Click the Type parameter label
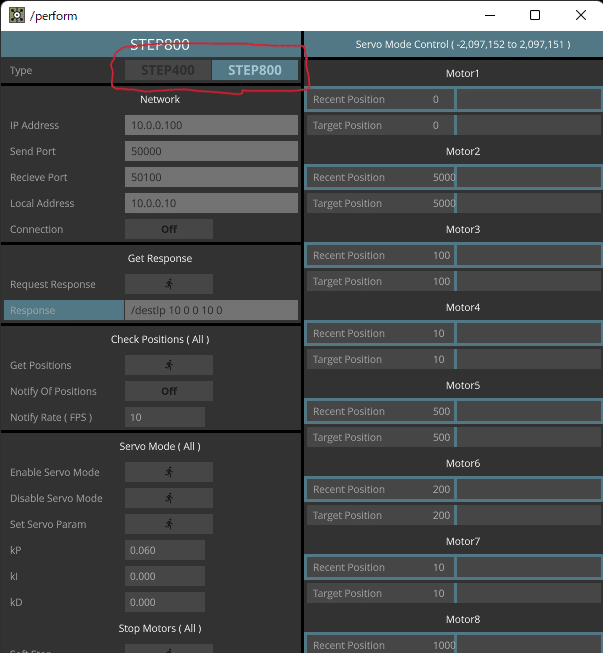 (21, 70)
